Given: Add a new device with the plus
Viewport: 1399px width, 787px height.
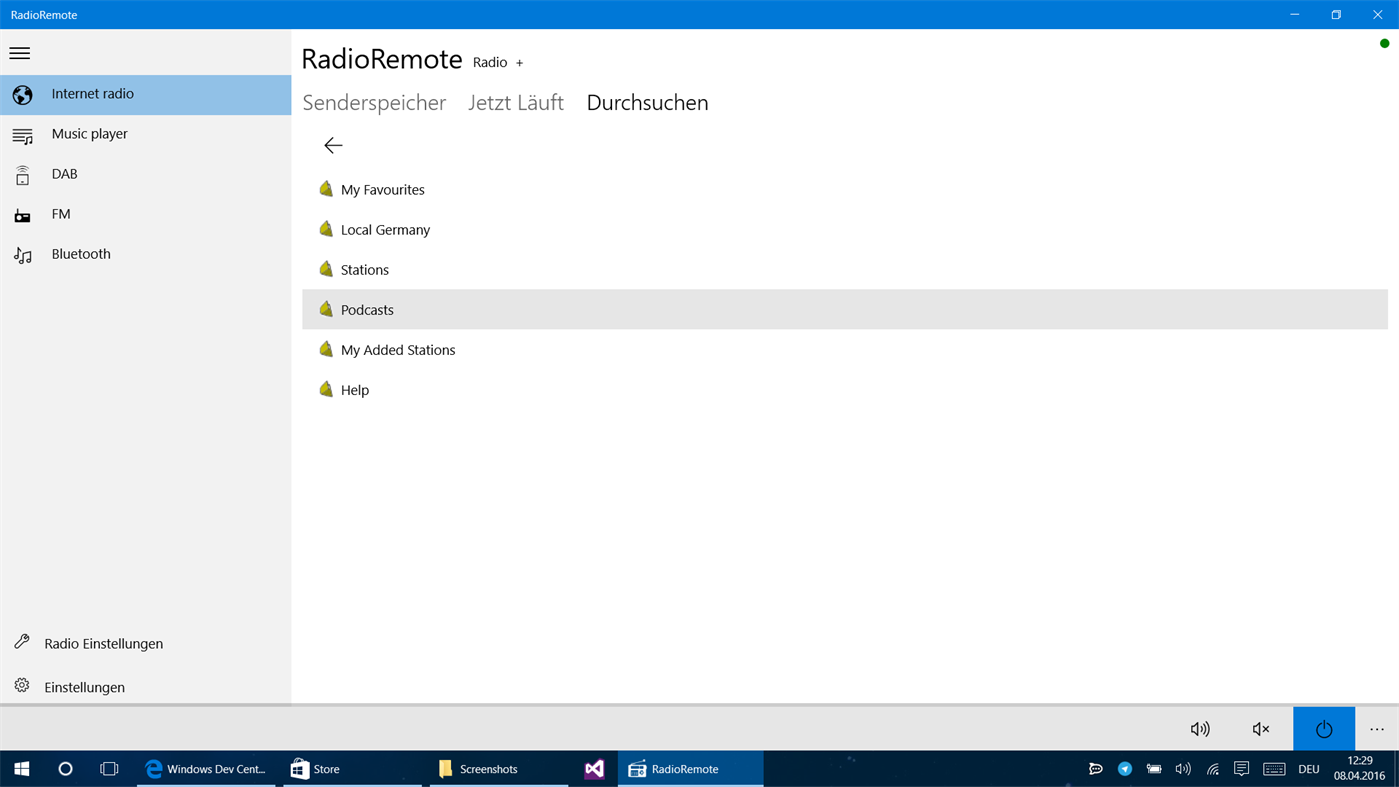Looking at the screenshot, I should click(519, 62).
